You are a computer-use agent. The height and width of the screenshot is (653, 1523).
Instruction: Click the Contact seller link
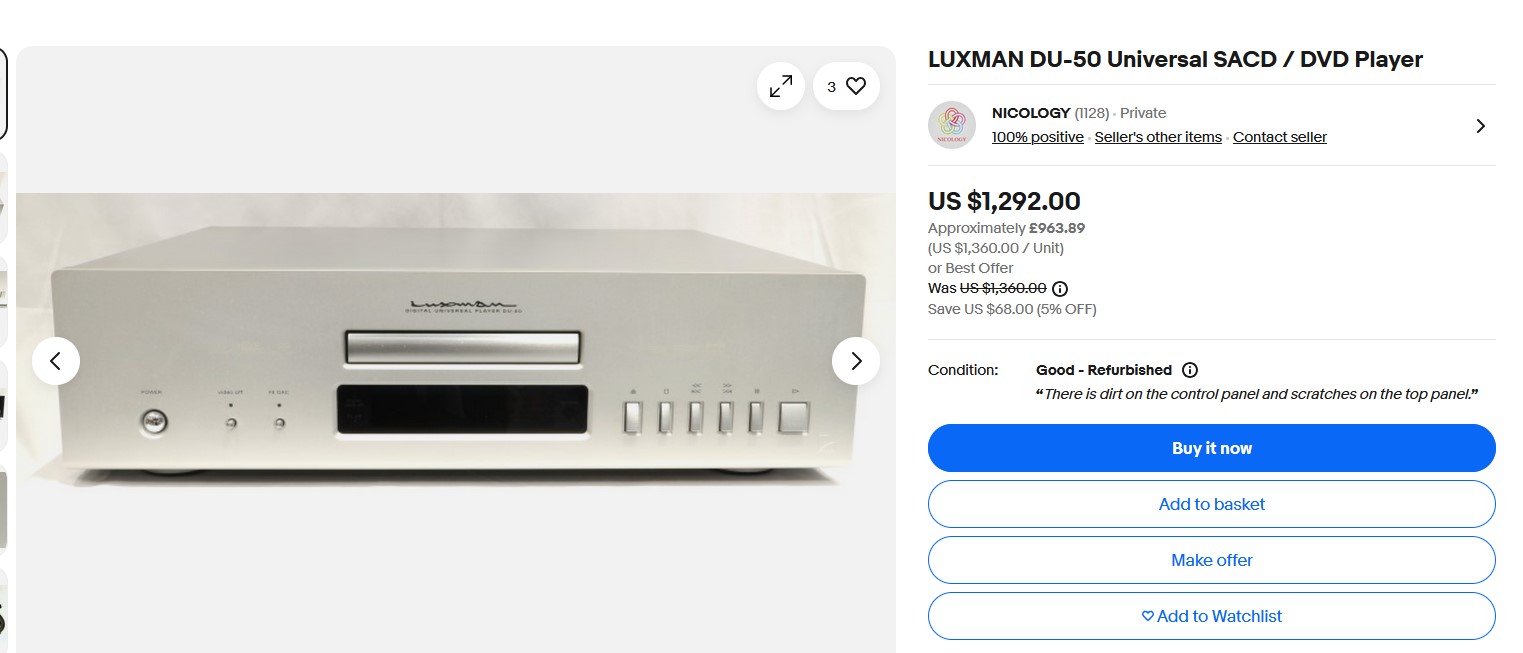(x=1279, y=137)
